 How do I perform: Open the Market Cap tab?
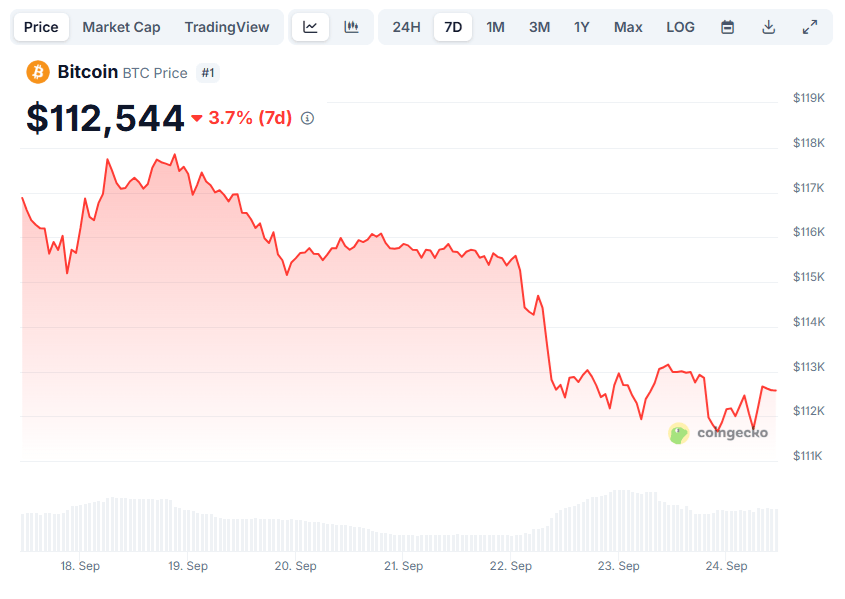tap(121, 27)
